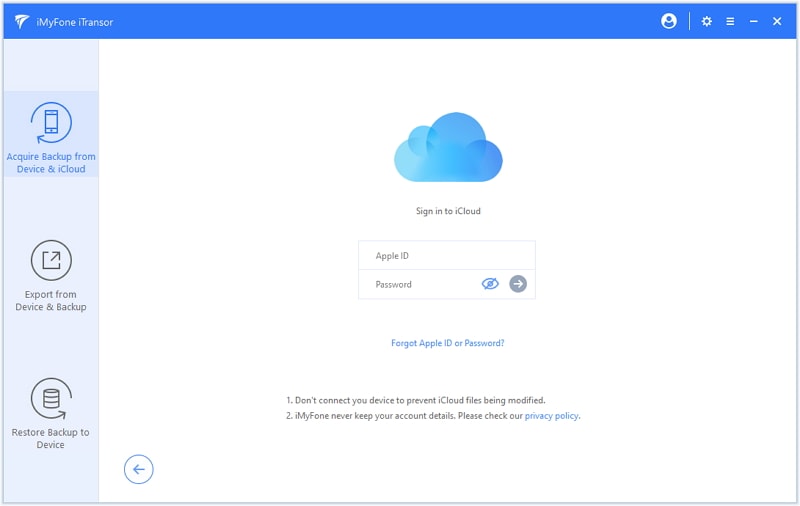
Task: Click note about not connecting your device
Action: [x=415, y=400]
